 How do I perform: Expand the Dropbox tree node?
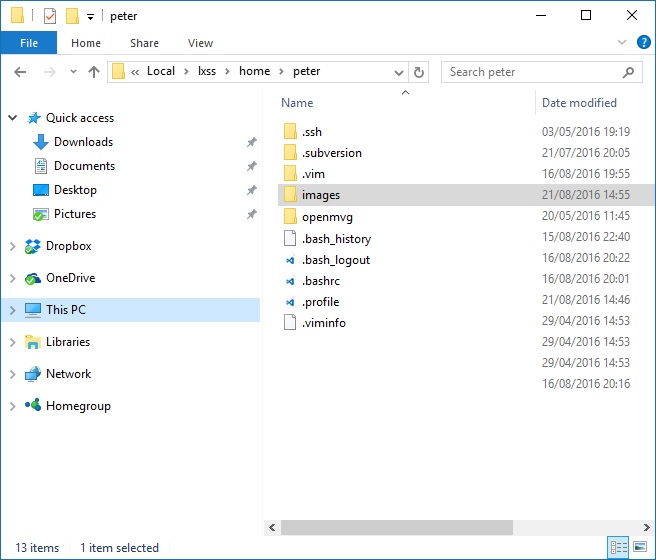click(x=13, y=246)
